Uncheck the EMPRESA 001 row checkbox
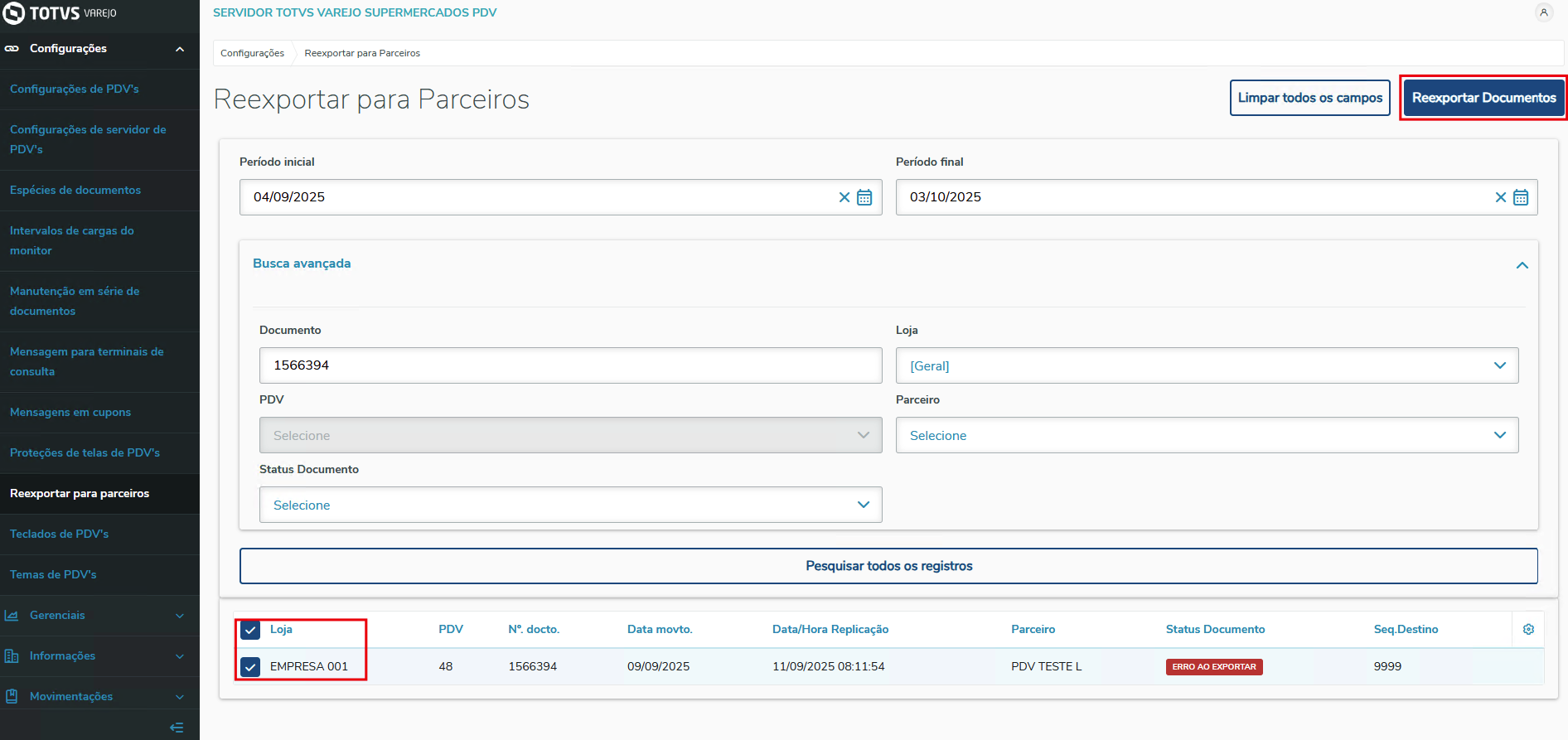 (250, 667)
